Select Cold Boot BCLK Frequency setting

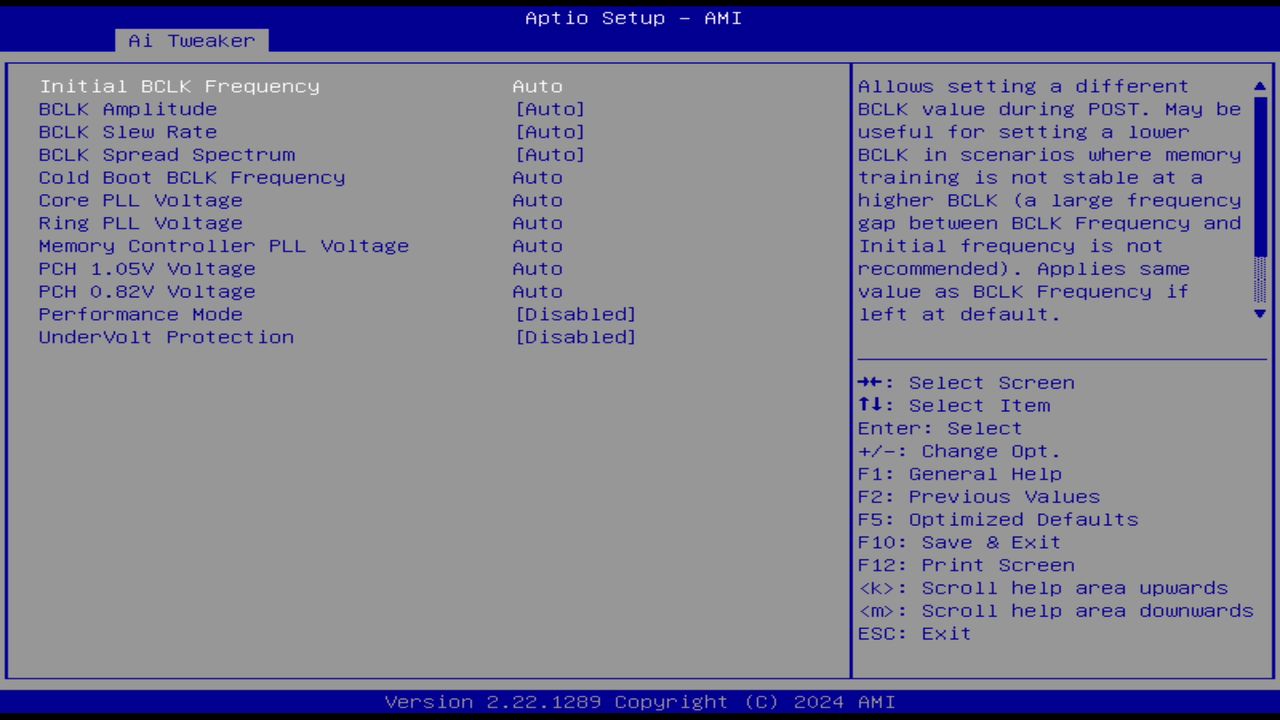(192, 178)
